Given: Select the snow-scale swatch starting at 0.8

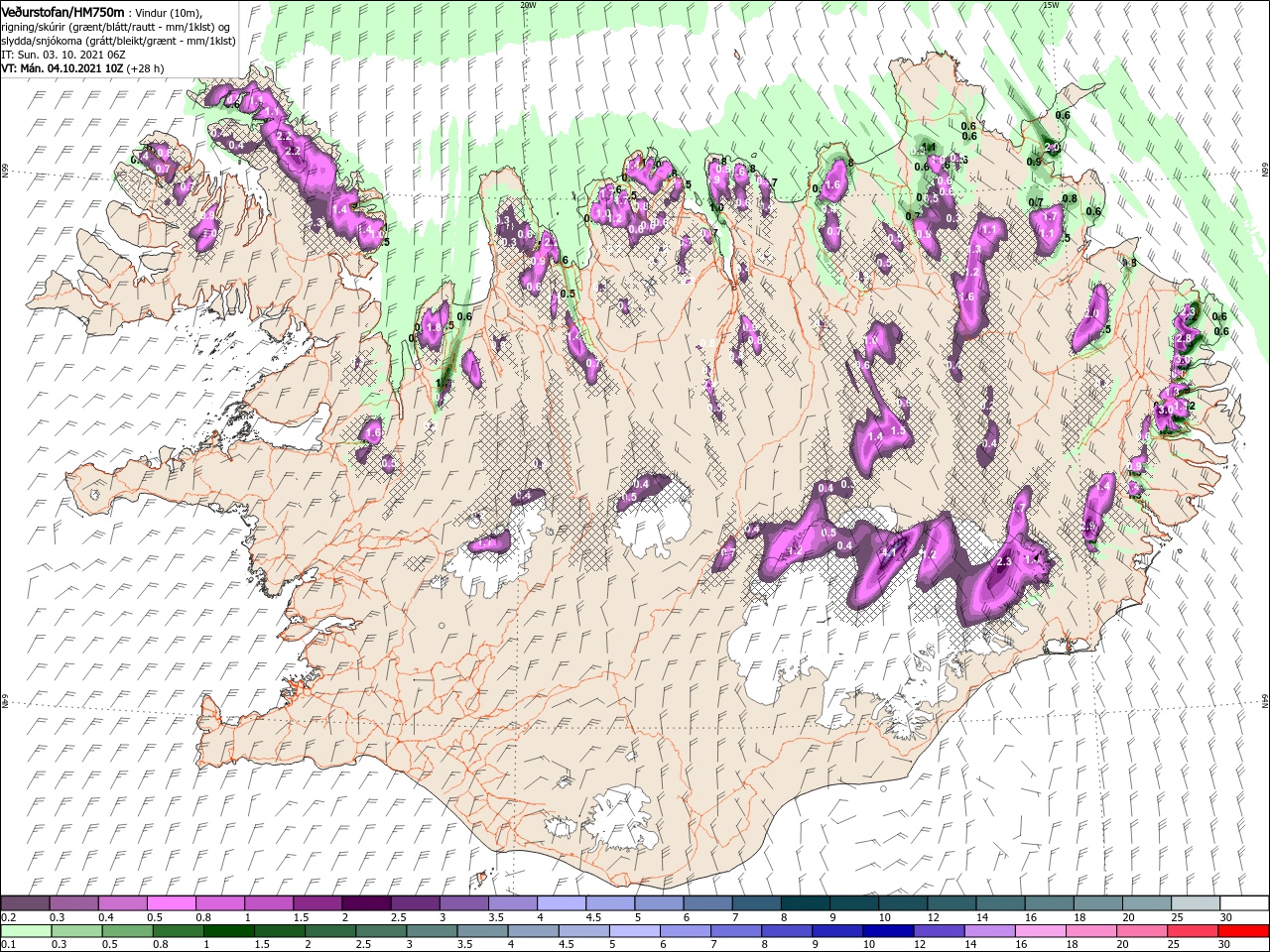Looking at the screenshot, I should pos(219,903).
